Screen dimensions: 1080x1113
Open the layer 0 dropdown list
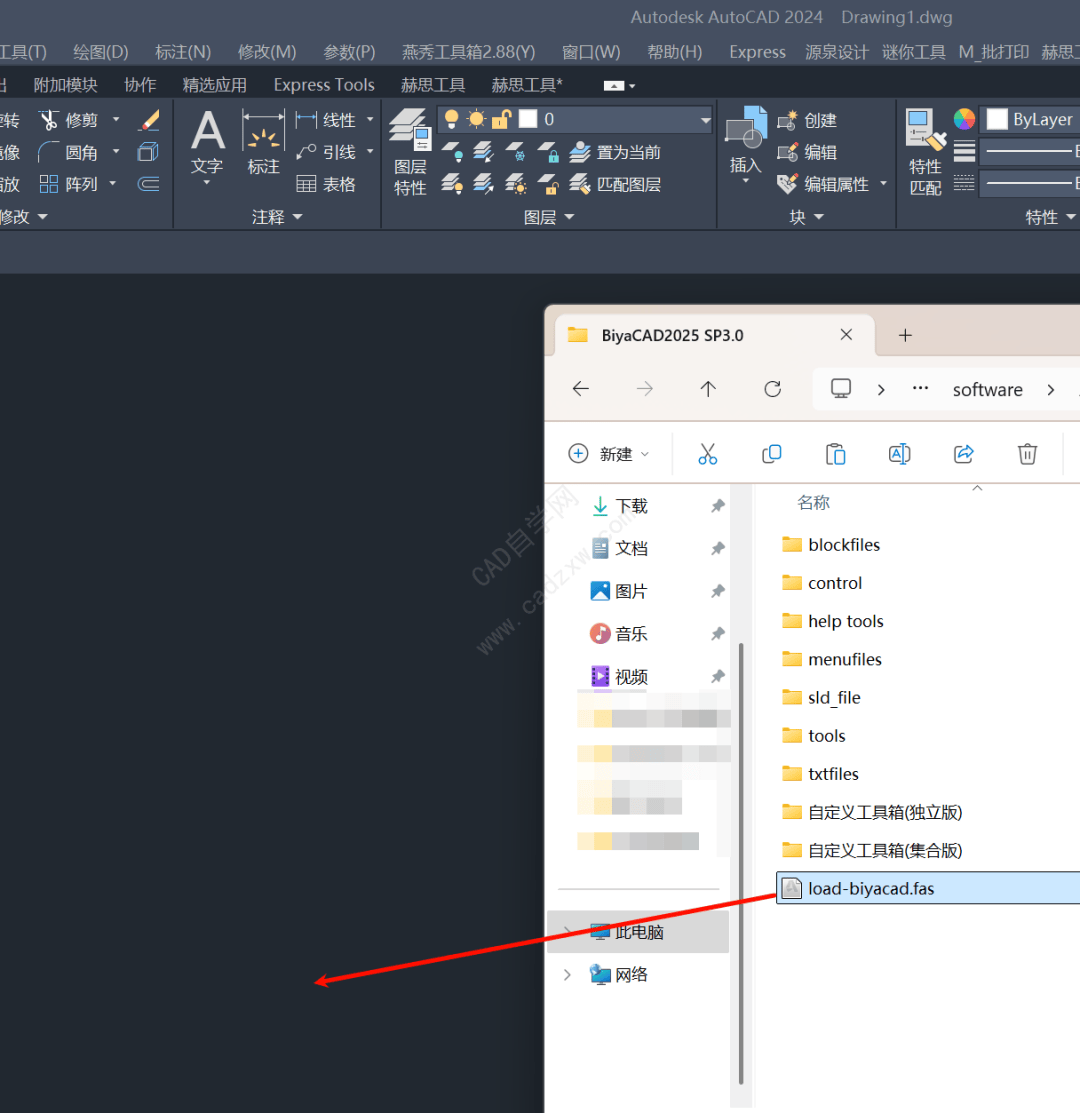click(705, 120)
